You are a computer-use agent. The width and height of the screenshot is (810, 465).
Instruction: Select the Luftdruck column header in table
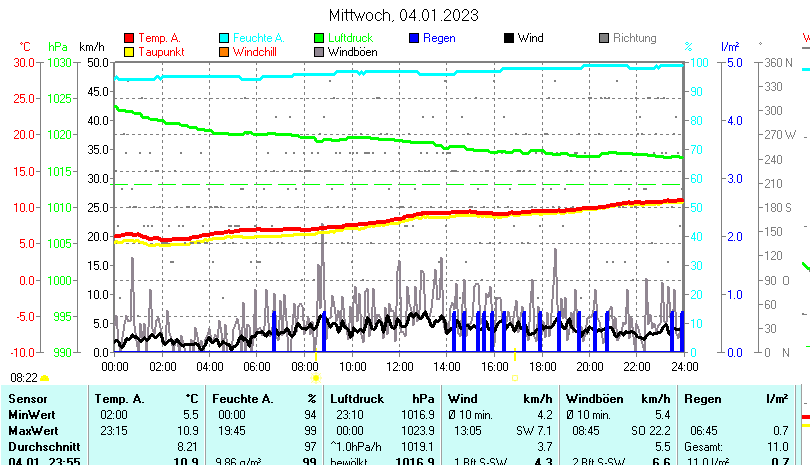click(357, 399)
